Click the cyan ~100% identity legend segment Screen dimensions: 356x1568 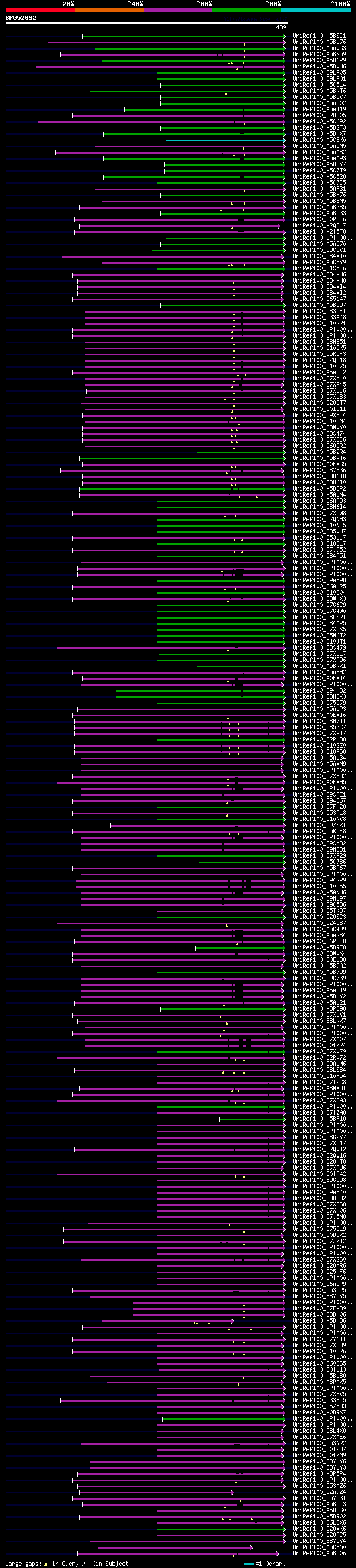click(x=316, y=10)
